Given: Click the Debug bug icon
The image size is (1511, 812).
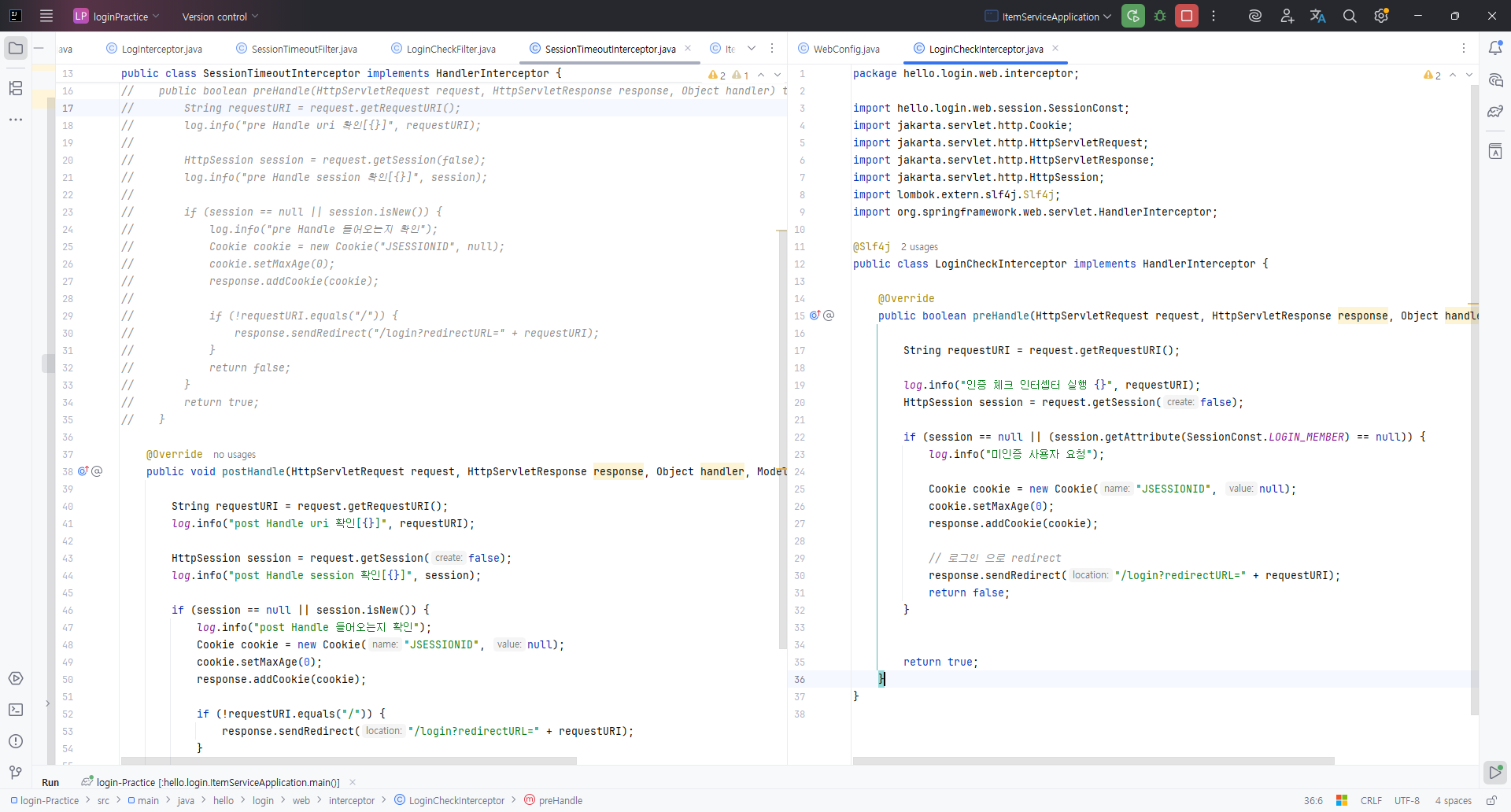Looking at the screenshot, I should [1160, 16].
